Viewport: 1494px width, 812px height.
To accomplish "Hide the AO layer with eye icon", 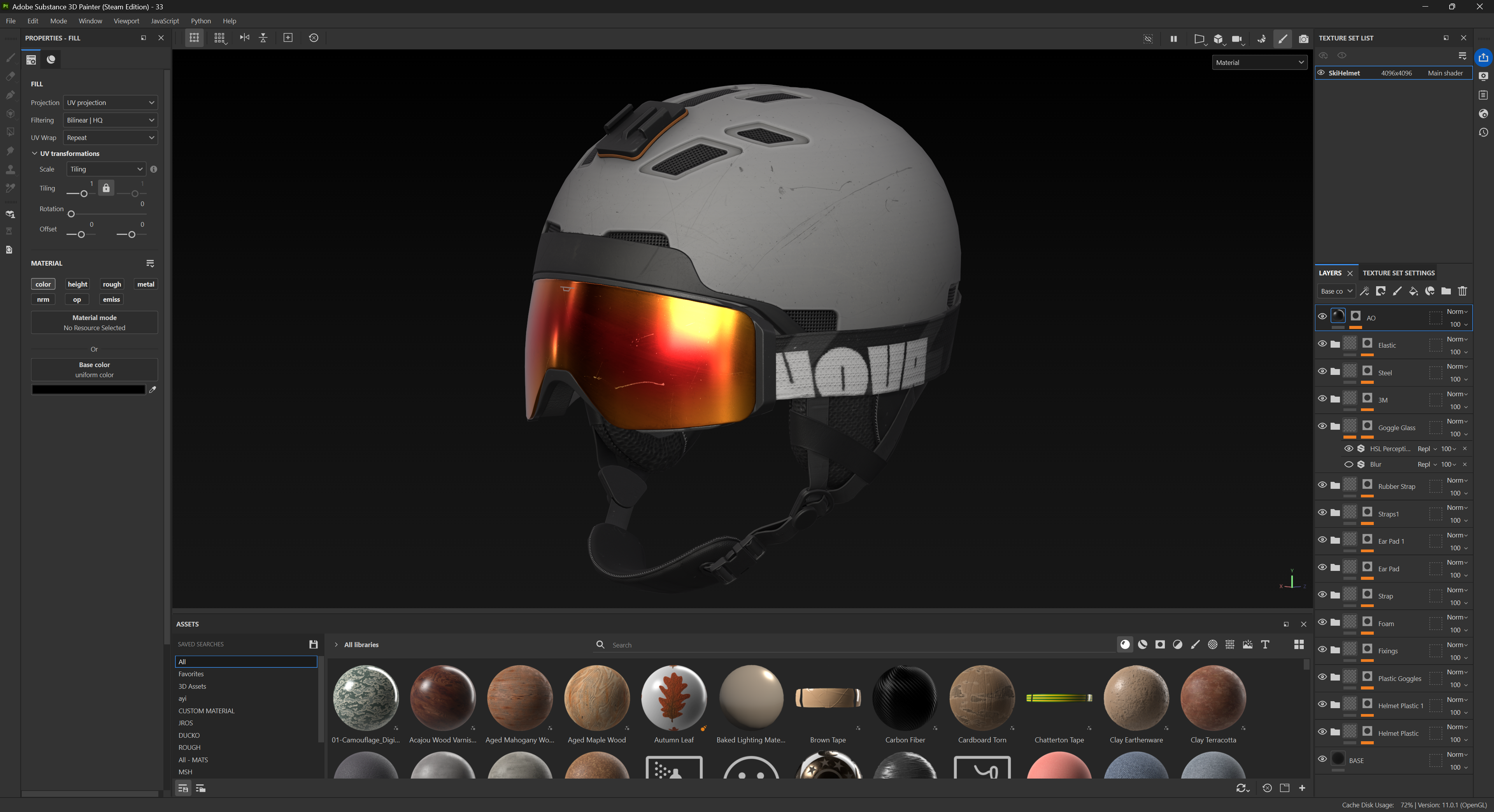I will 1322,316.
